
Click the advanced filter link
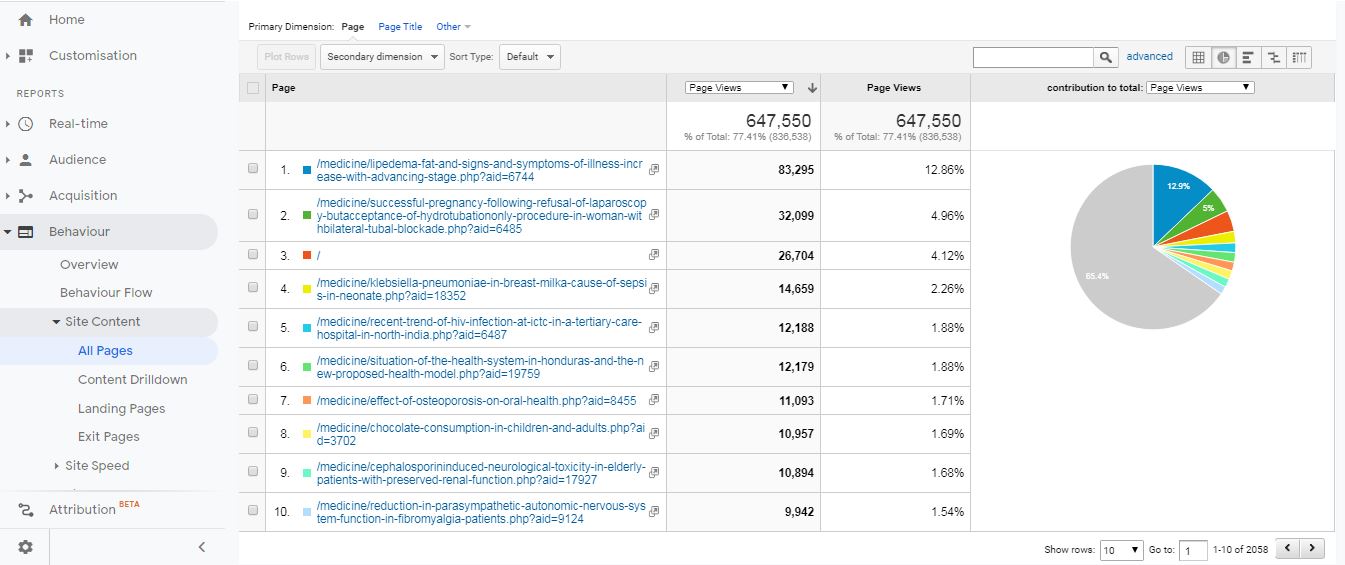[1149, 57]
